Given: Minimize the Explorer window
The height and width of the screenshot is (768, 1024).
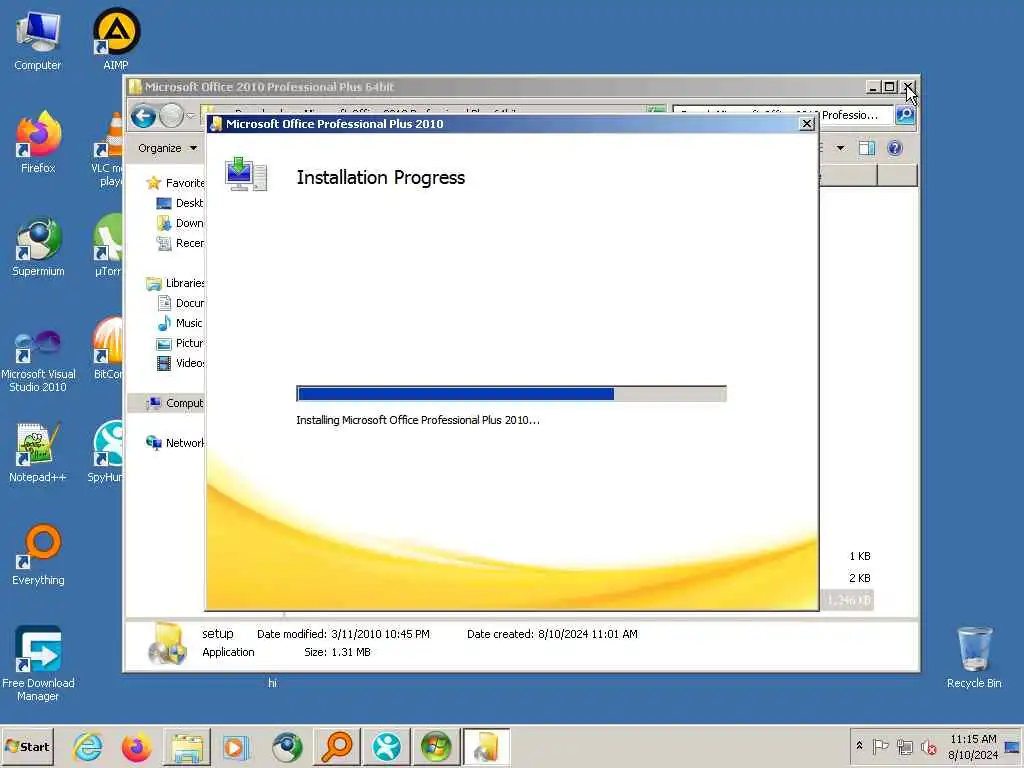Looking at the screenshot, I should point(873,87).
